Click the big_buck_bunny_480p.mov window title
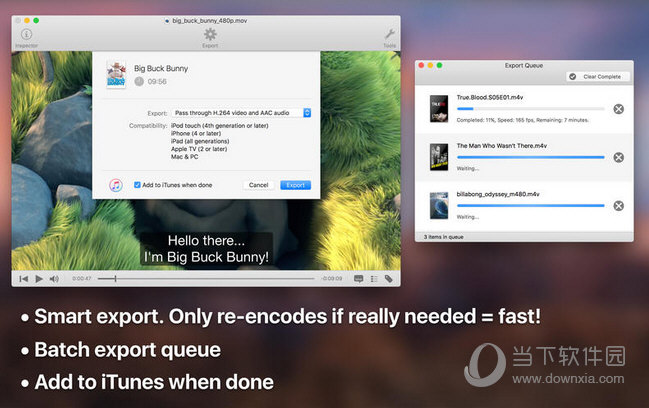Viewport: 649px width, 408px height. point(209,20)
